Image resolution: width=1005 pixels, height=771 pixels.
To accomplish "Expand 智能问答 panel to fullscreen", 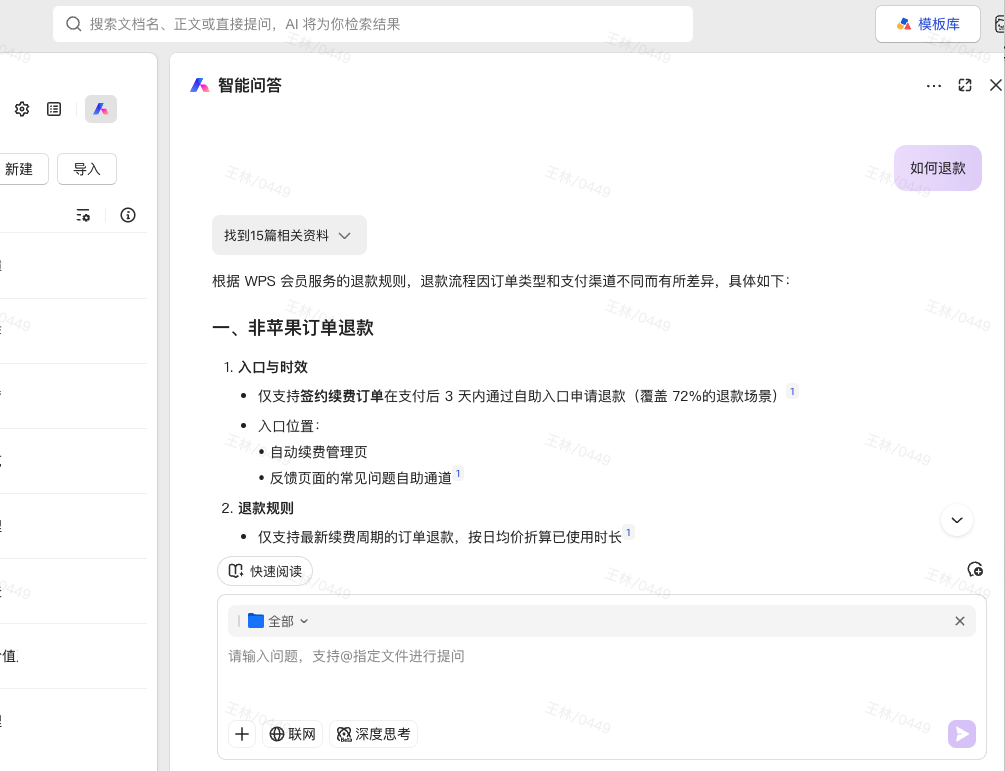I will (x=964, y=86).
